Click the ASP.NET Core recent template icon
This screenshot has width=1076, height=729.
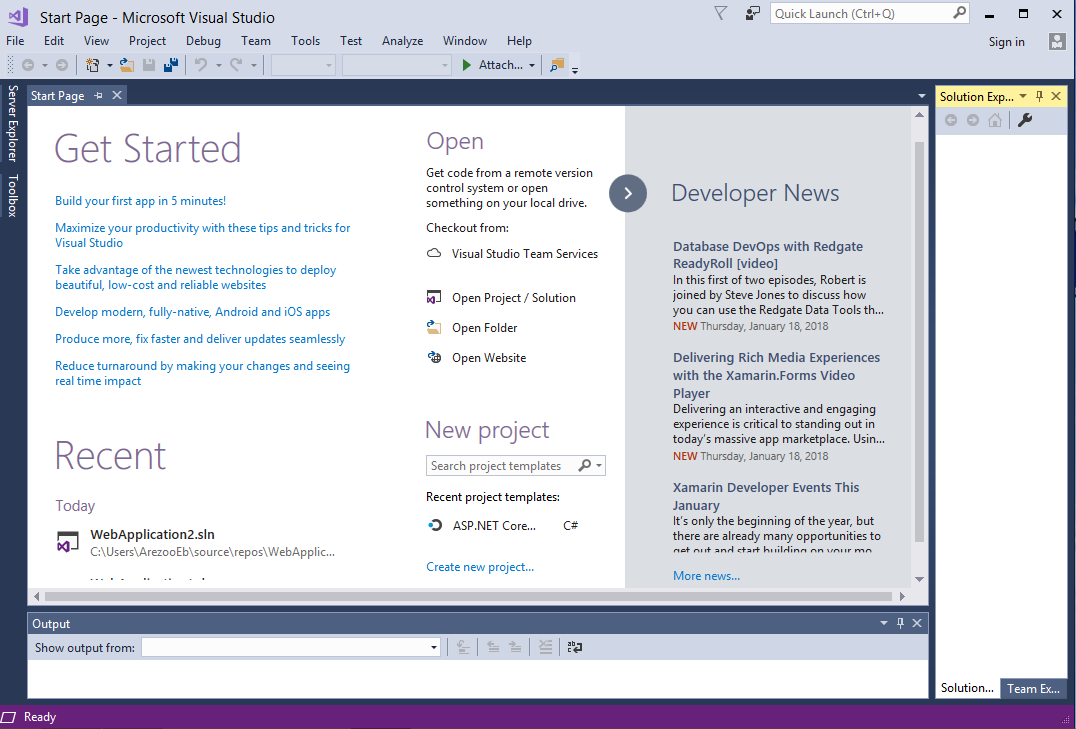point(434,525)
